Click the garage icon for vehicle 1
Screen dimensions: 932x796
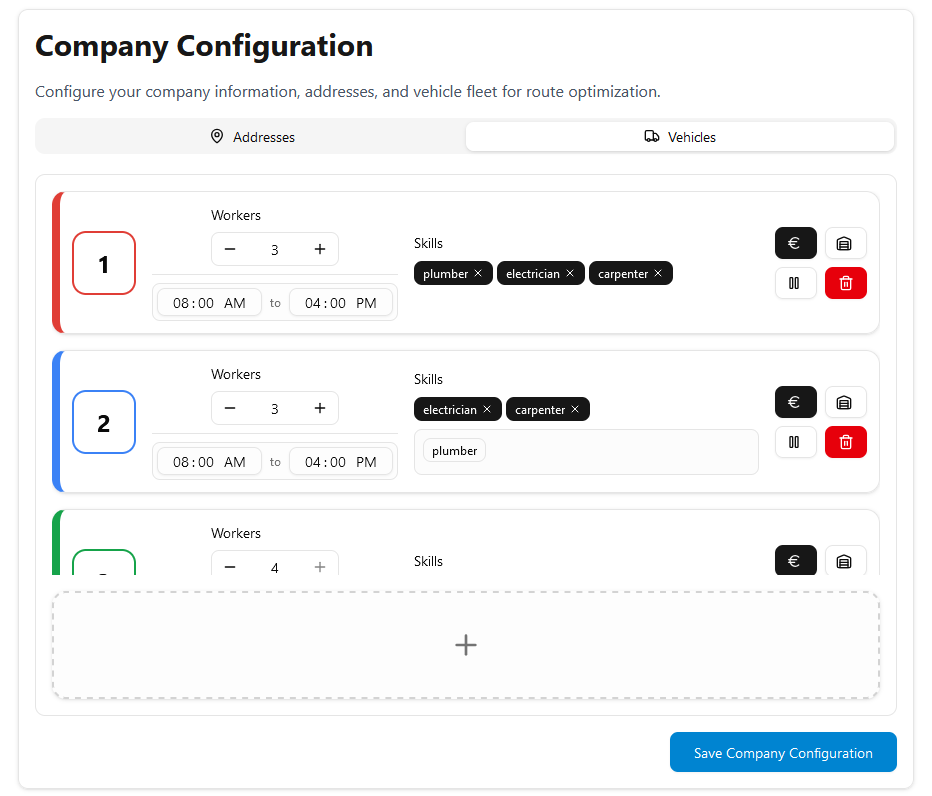845,243
